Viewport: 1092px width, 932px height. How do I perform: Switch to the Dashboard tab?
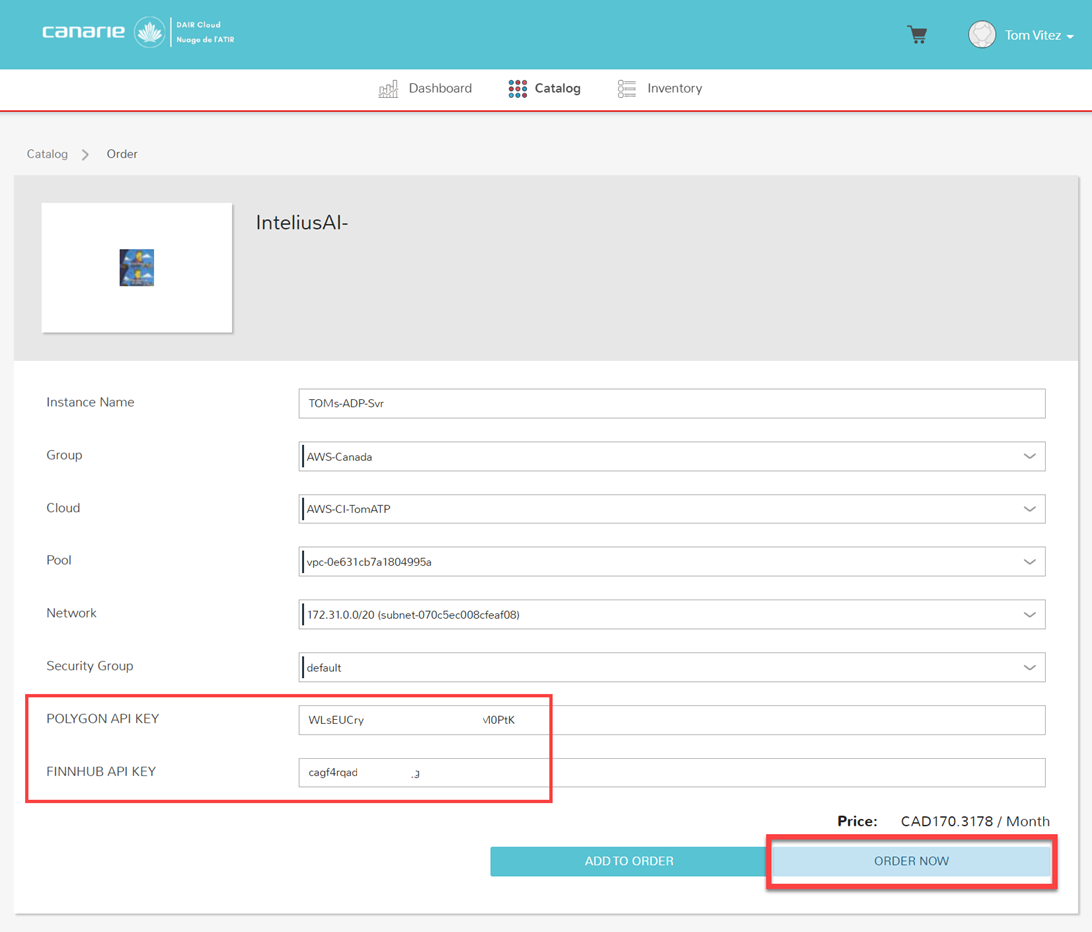439,89
